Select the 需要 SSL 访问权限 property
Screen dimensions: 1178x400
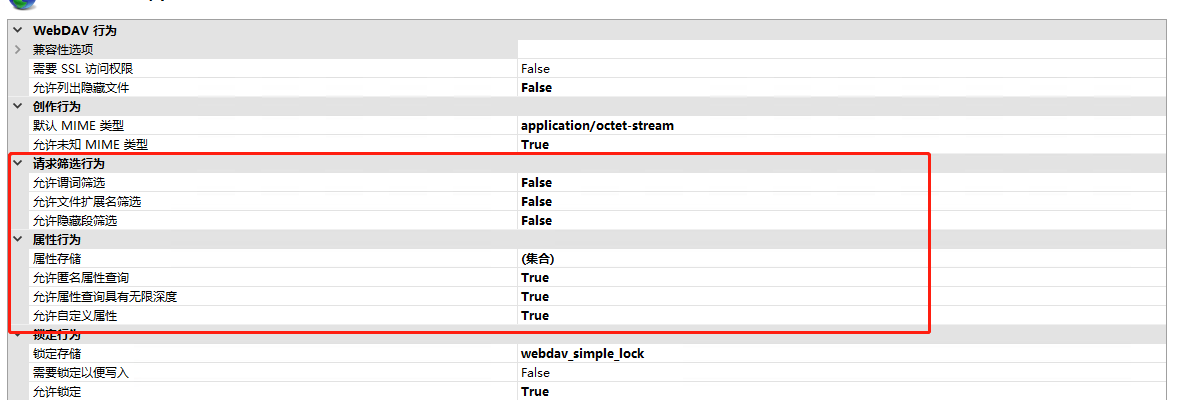tap(83, 68)
